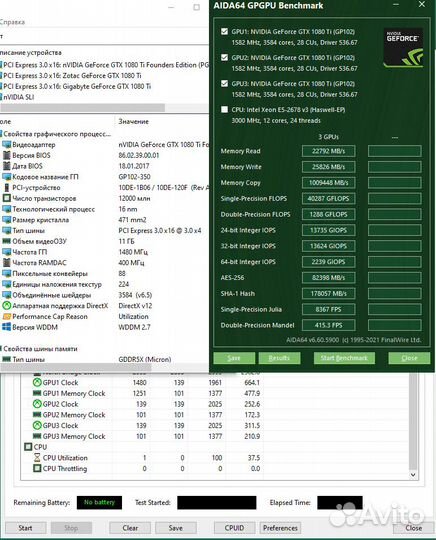Screen dimensions: 436x540
Task: Open the Справка menu
Action: click(12, 22)
